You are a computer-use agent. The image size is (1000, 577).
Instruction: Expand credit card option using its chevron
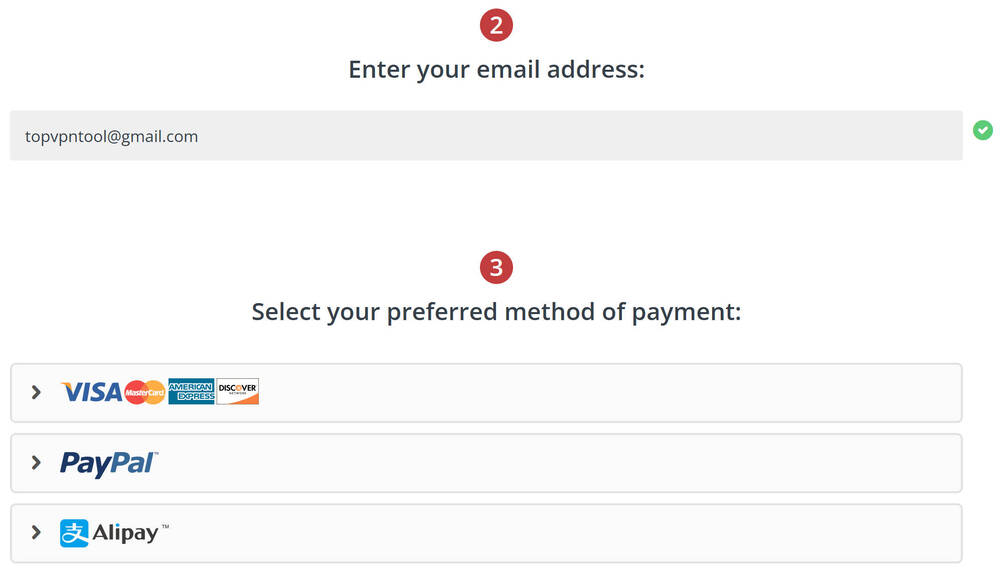pos(36,392)
